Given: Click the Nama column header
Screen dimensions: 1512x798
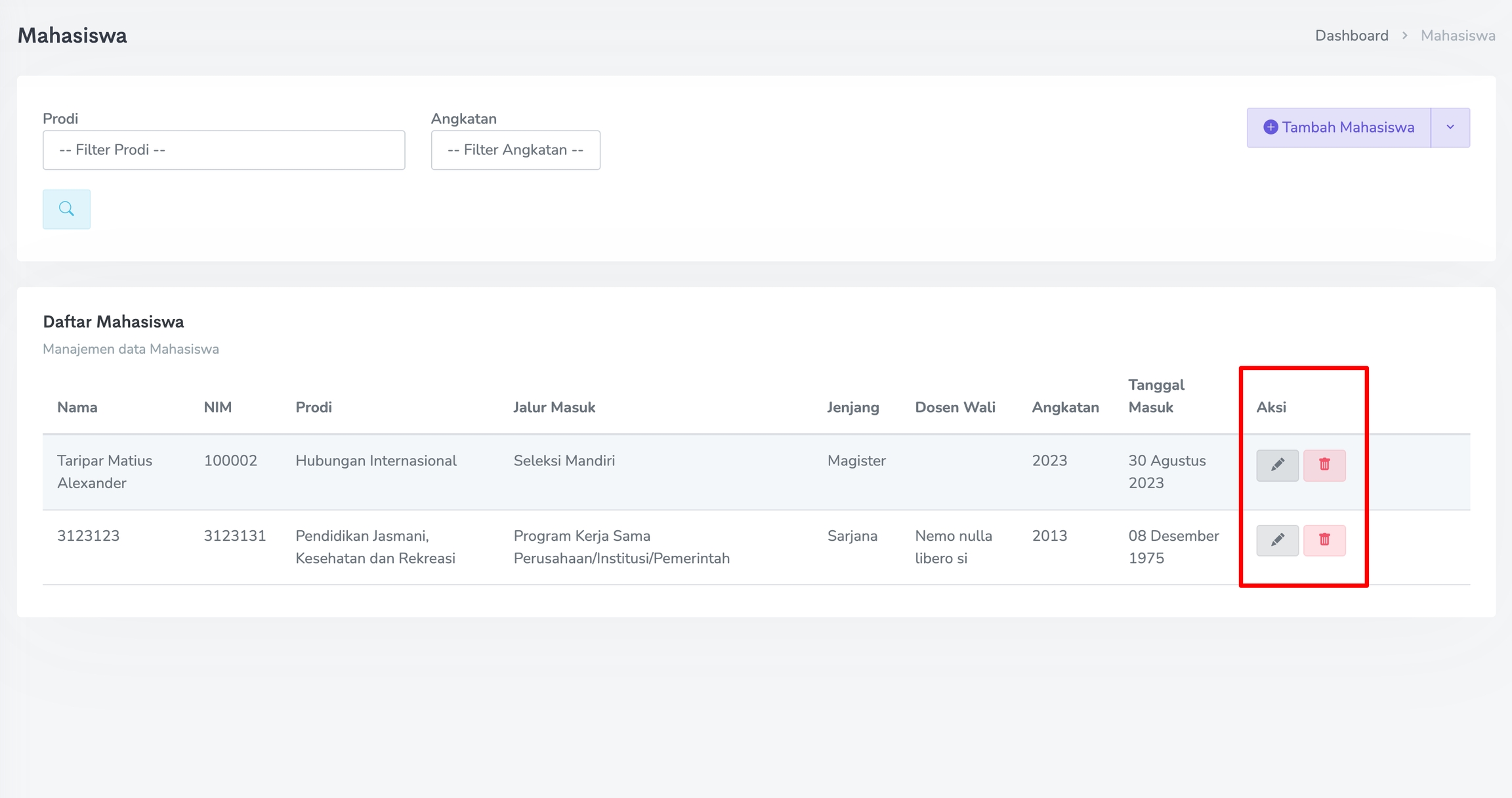Looking at the screenshot, I should [x=77, y=408].
